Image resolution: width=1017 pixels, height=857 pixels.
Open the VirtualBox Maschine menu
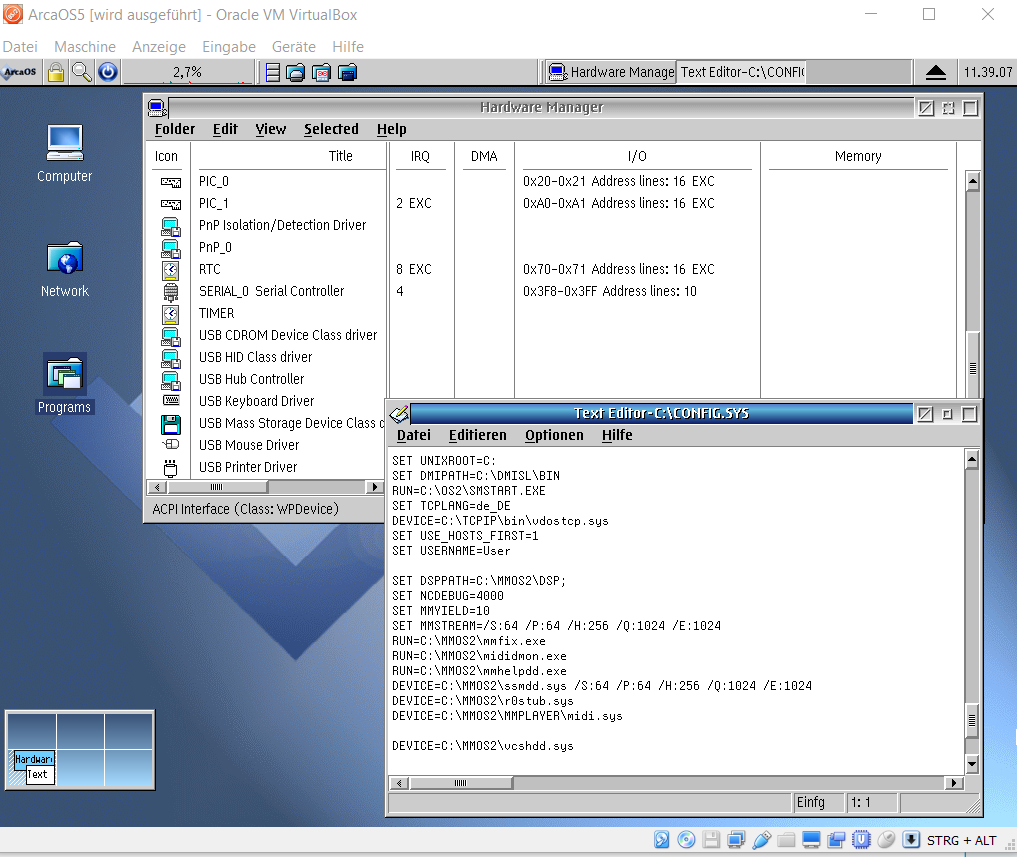click(85, 47)
